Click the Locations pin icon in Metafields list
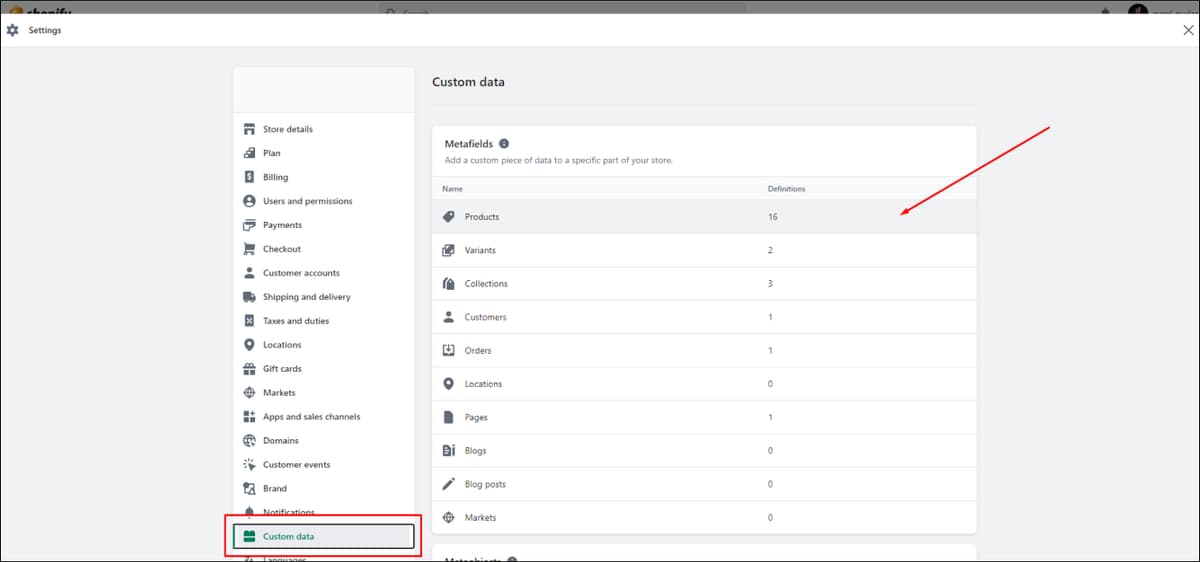Viewport: 1200px width, 562px height. [x=449, y=384]
